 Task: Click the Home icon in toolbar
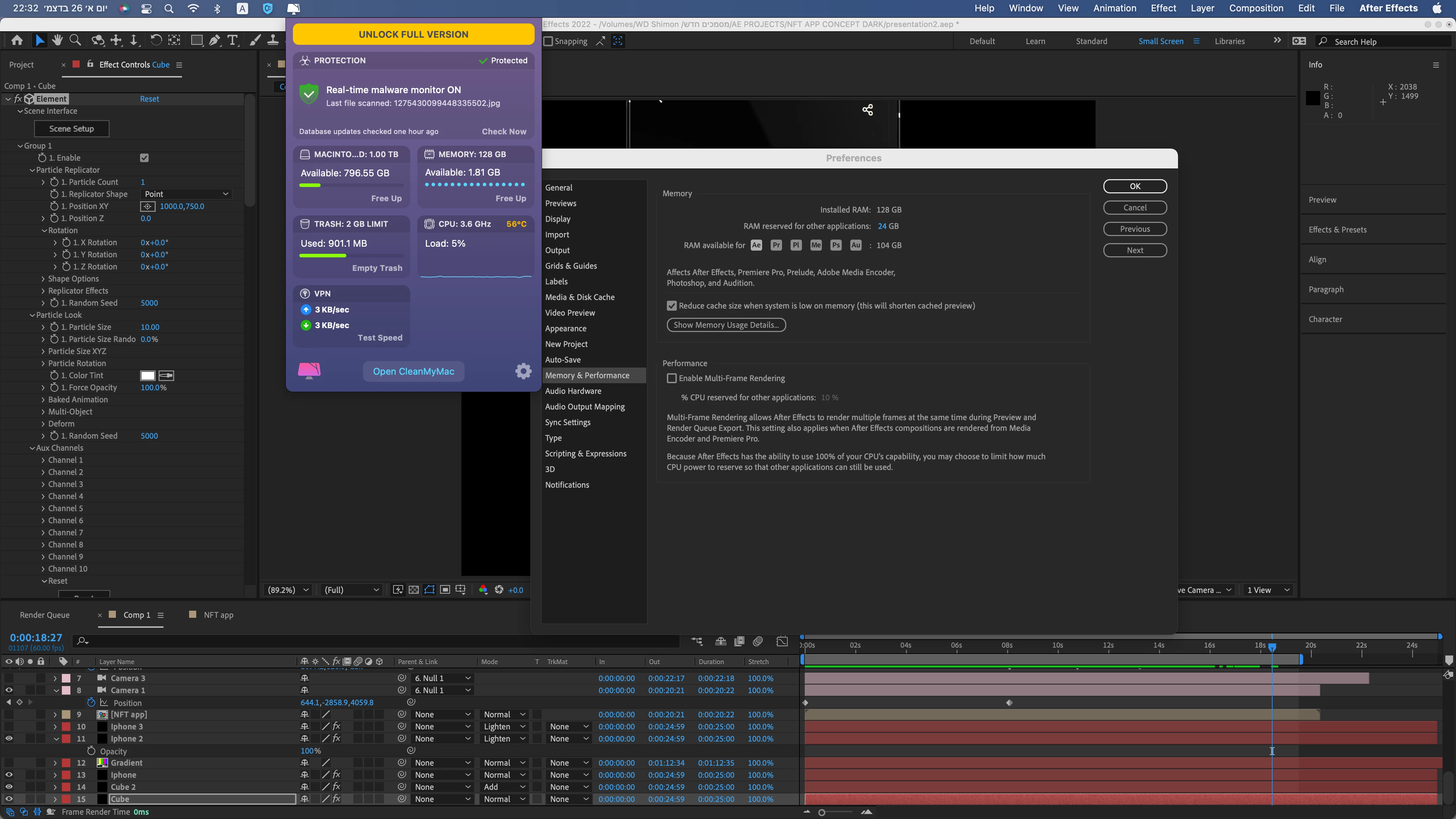(17, 40)
